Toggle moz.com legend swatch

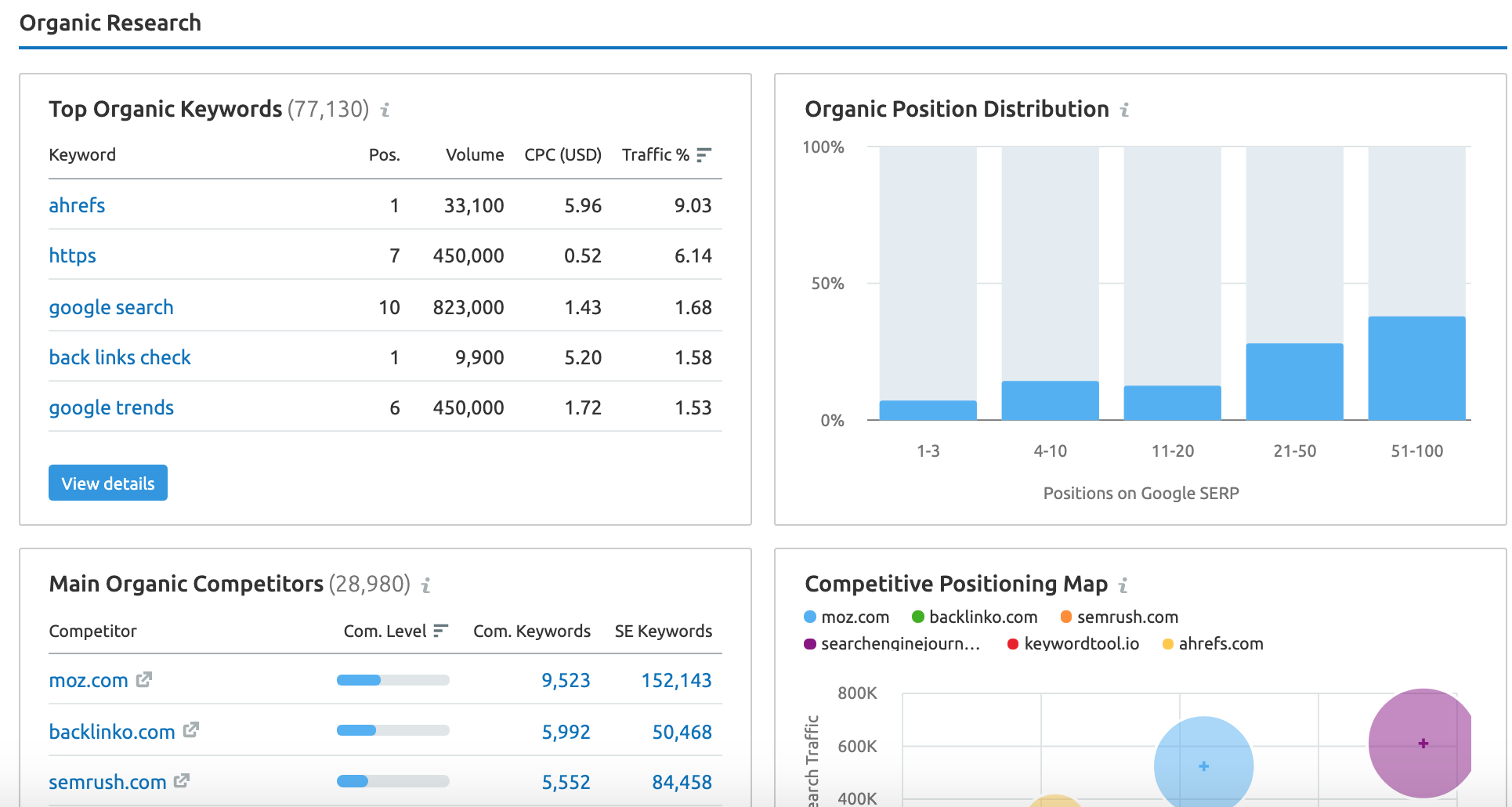pos(810,617)
